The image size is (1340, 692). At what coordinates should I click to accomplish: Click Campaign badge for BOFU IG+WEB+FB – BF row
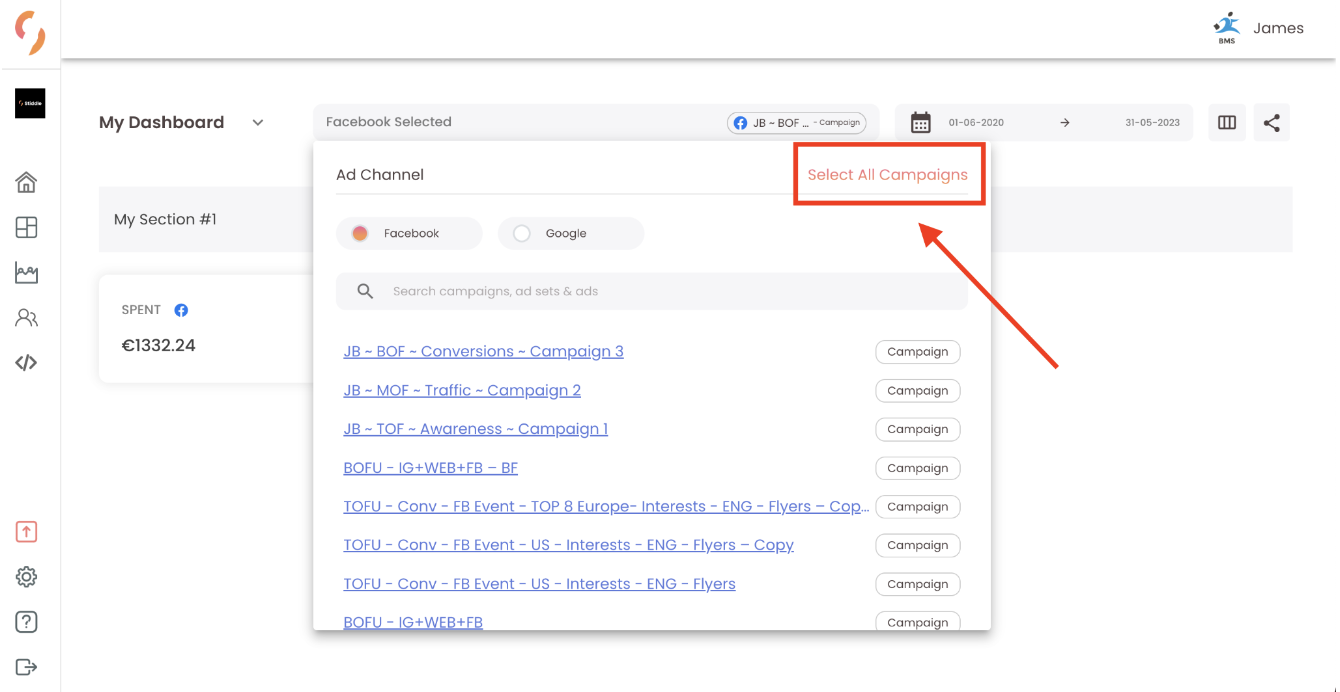918,468
